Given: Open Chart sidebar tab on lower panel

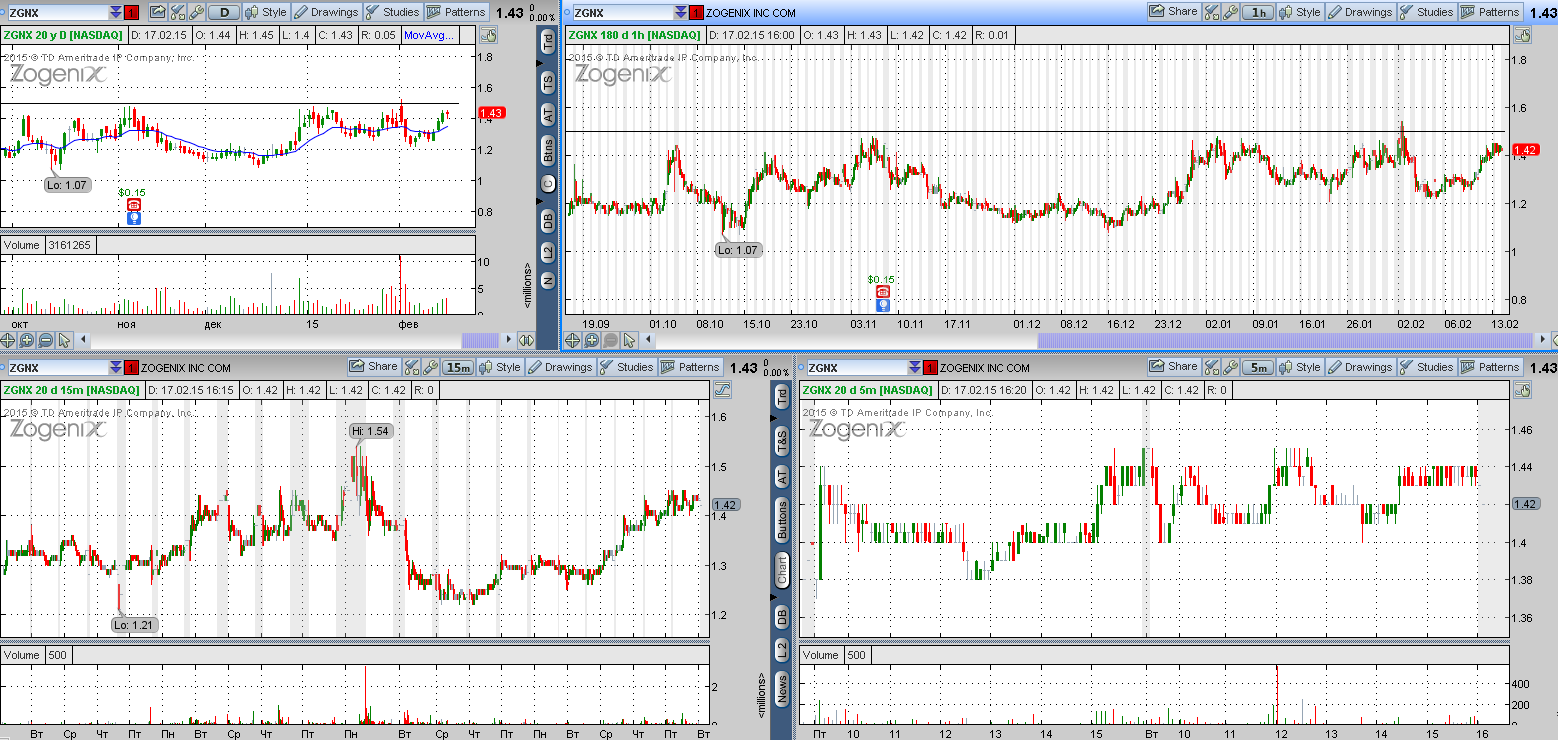Looking at the screenshot, I should tap(782, 570).
